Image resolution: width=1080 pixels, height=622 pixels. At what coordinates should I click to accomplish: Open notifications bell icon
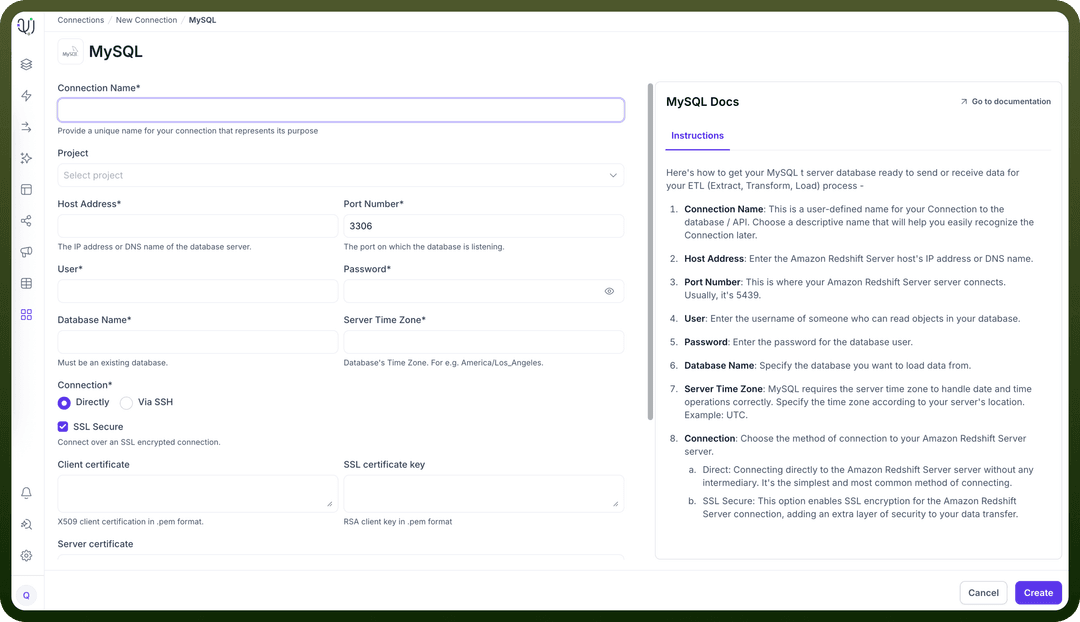(26, 493)
